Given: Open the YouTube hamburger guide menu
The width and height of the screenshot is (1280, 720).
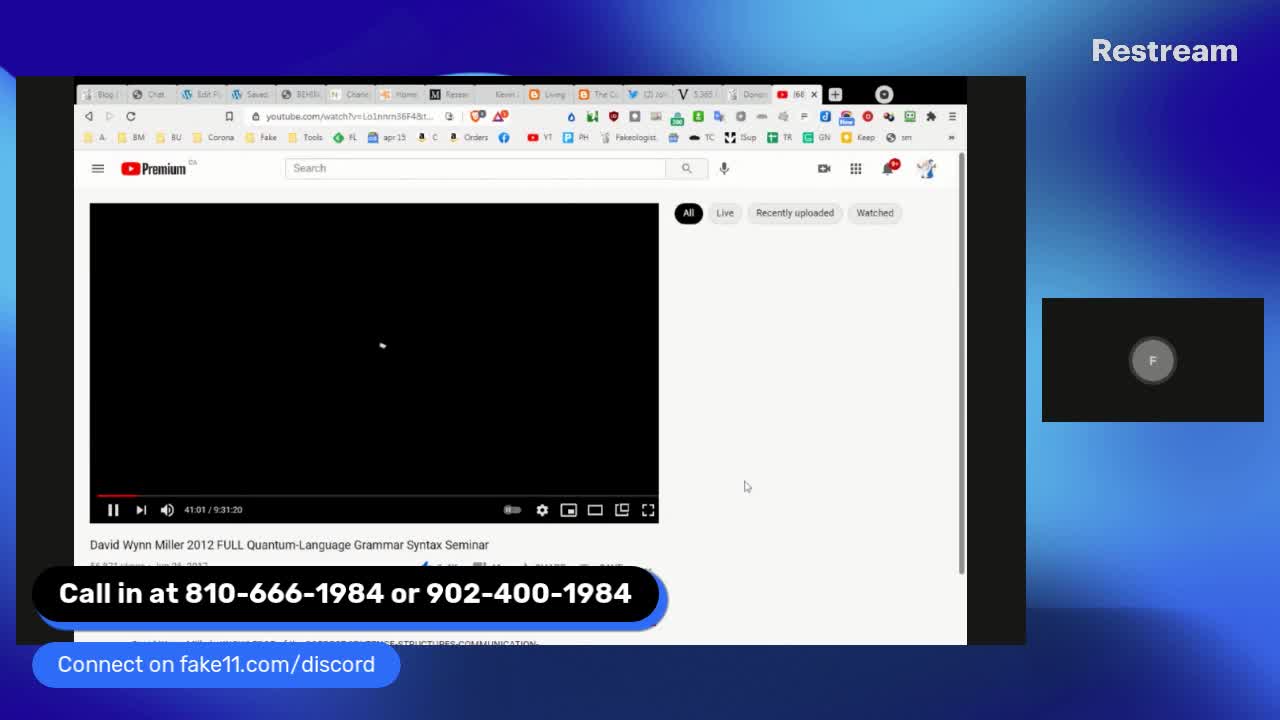Looking at the screenshot, I should point(98,168).
